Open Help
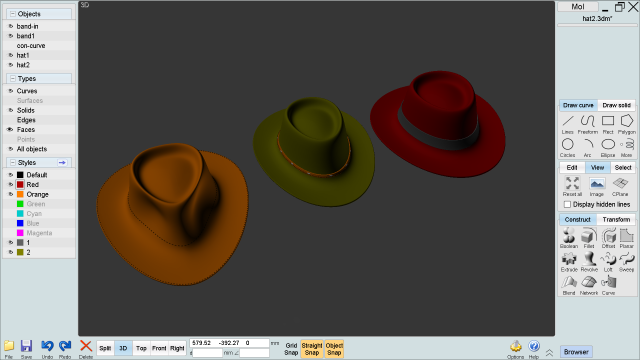640x360 pixels. (x=534, y=349)
